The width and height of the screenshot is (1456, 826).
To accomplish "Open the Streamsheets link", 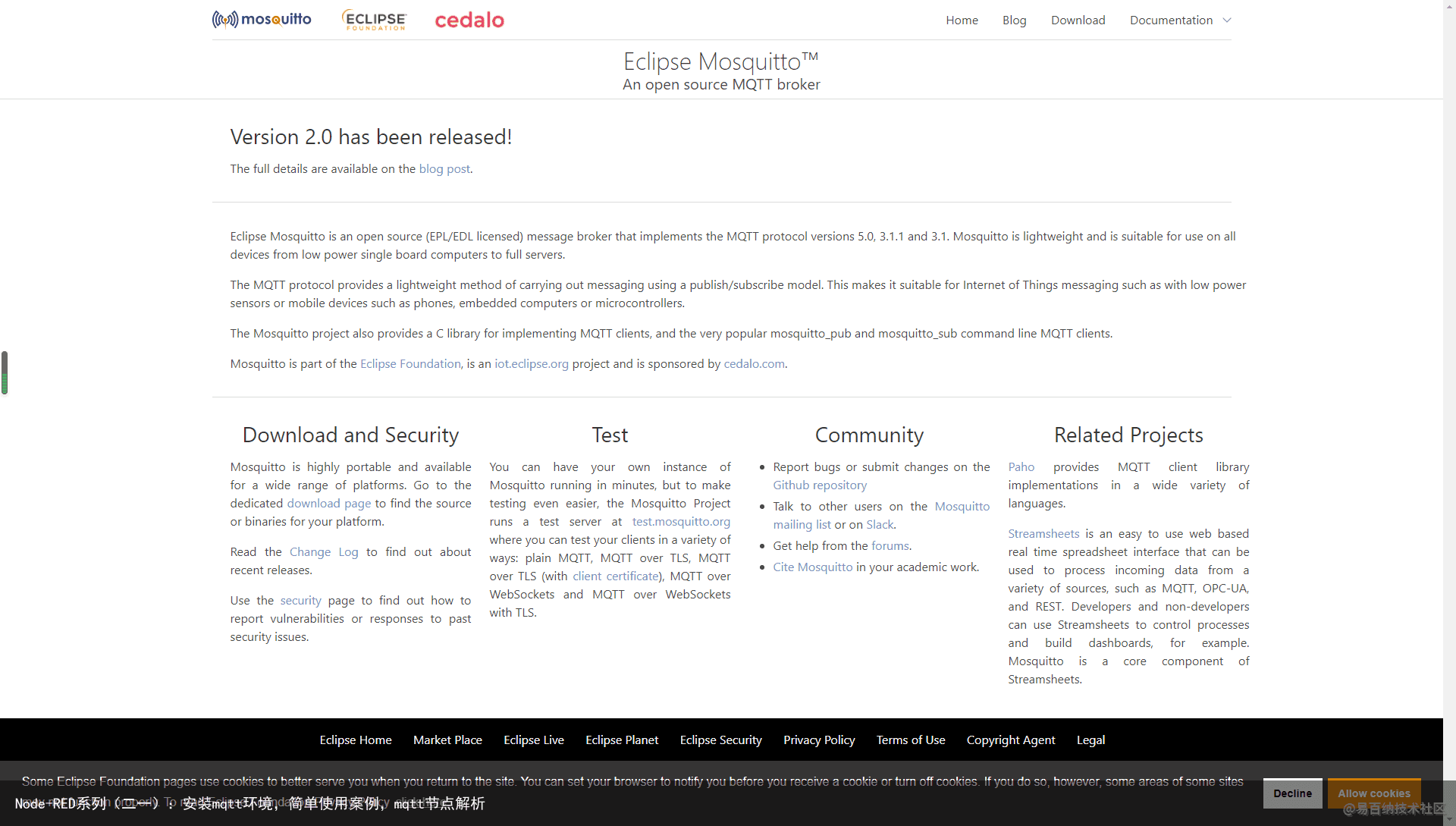I will coord(1043,533).
